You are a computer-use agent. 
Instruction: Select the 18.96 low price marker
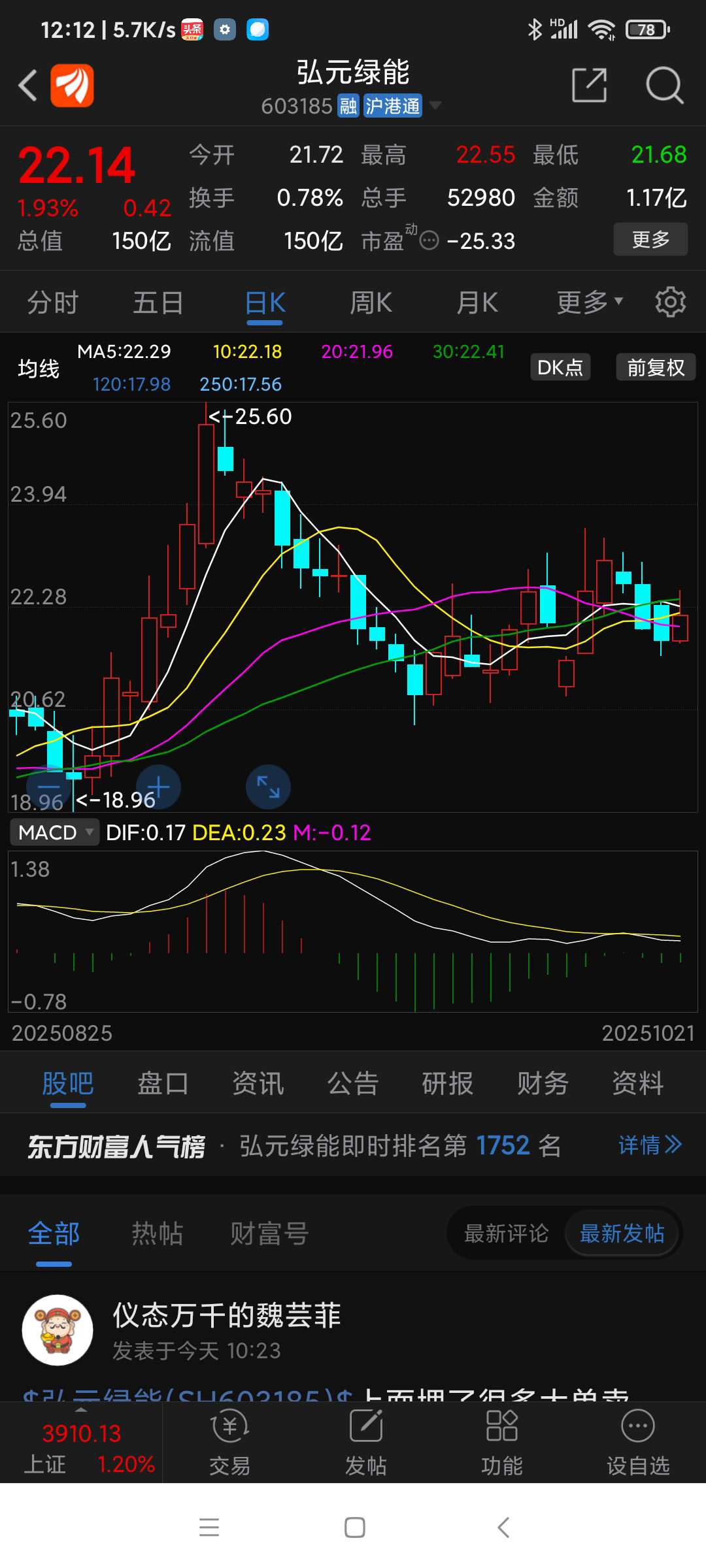116,800
